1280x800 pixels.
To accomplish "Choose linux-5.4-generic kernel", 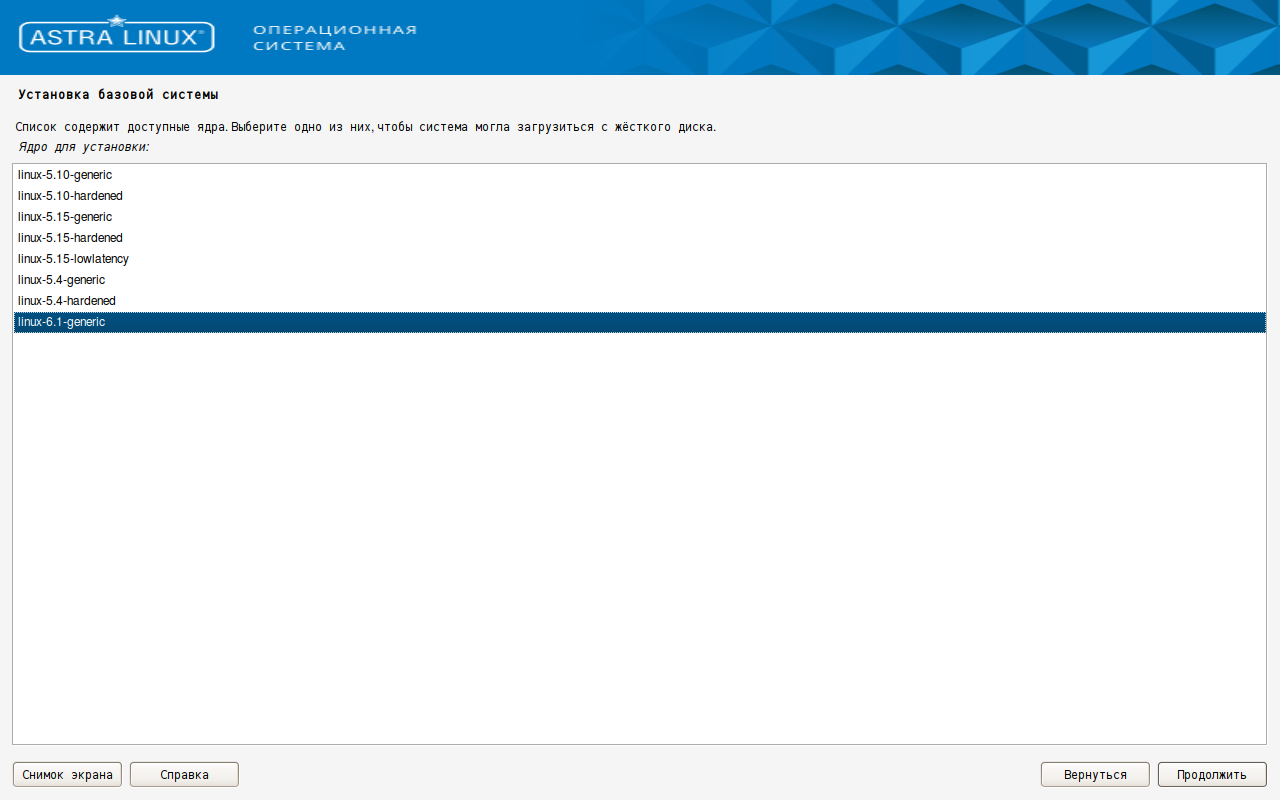I will 640,280.
